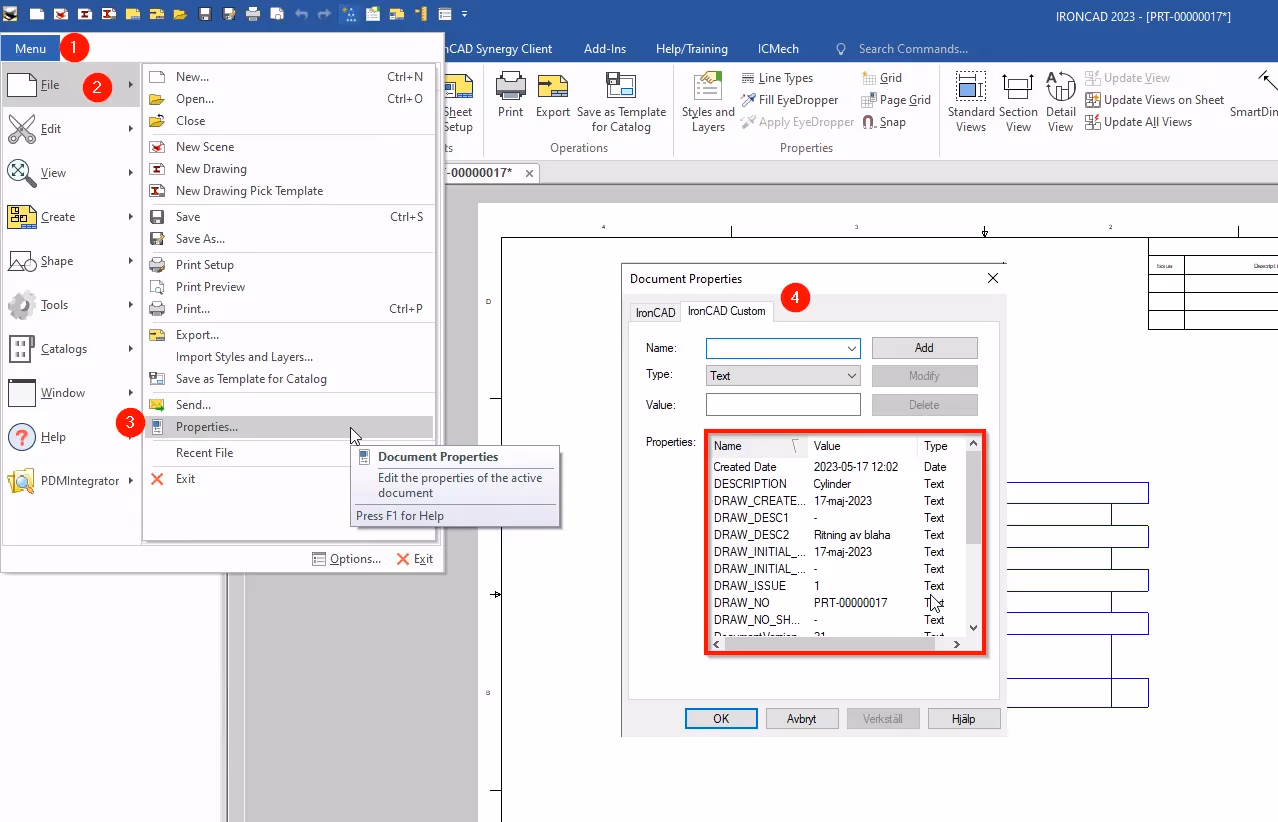Click the Hjälp button
Viewport: 1278px width, 822px height.
coord(964,718)
